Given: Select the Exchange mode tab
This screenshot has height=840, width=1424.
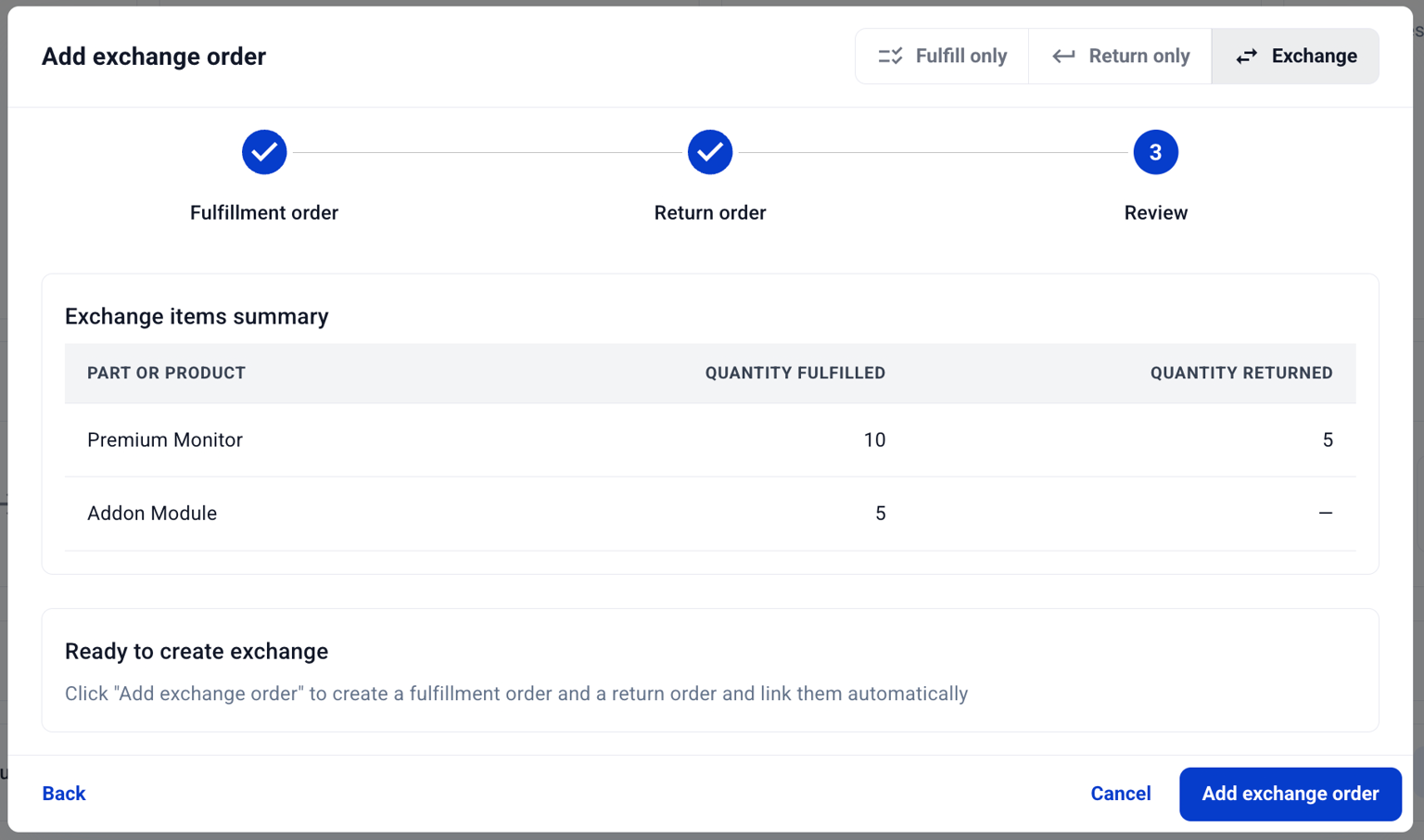Looking at the screenshot, I should tap(1295, 56).
